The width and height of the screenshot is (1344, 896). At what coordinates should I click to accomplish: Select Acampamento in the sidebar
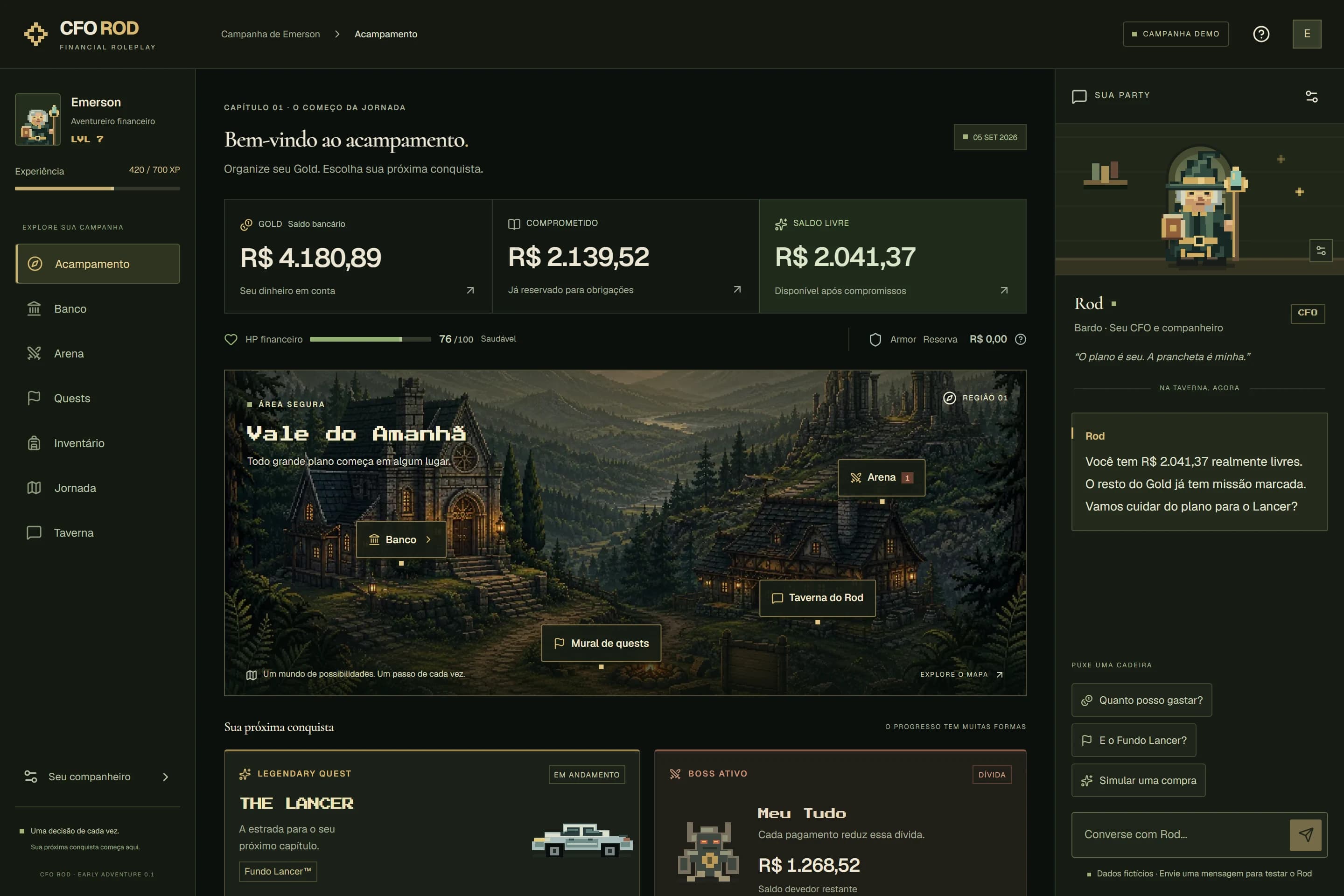click(98, 264)
